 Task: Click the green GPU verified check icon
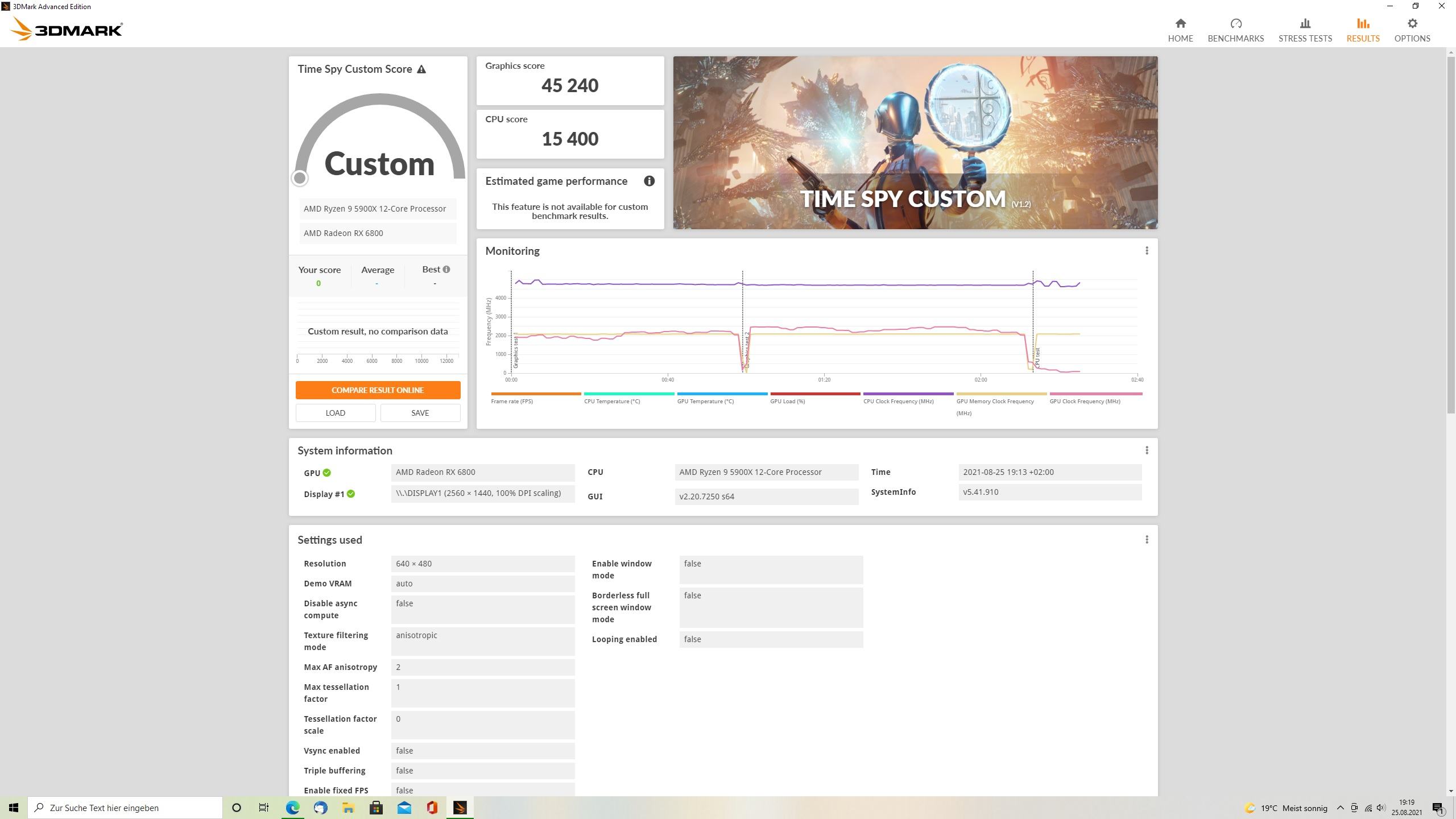pyautogui.click(x=326, y=473)
